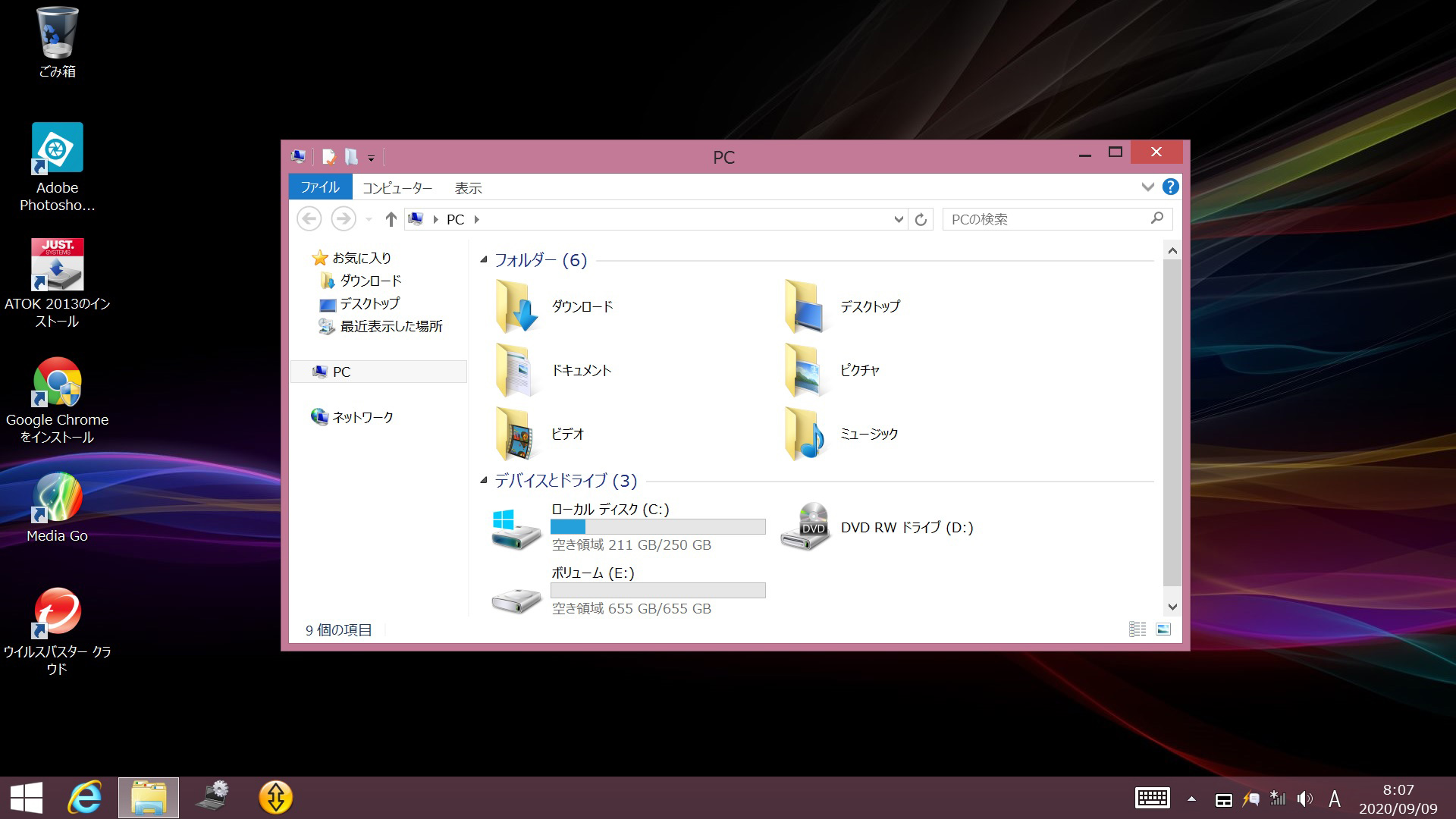Click the scrollbar down arrow
The height and width of the screenshot is (819, 1456).
1172,607
